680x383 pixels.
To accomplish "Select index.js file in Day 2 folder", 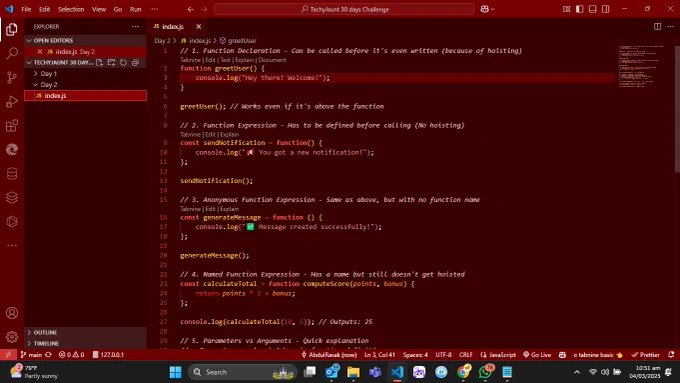I will 85,95.
